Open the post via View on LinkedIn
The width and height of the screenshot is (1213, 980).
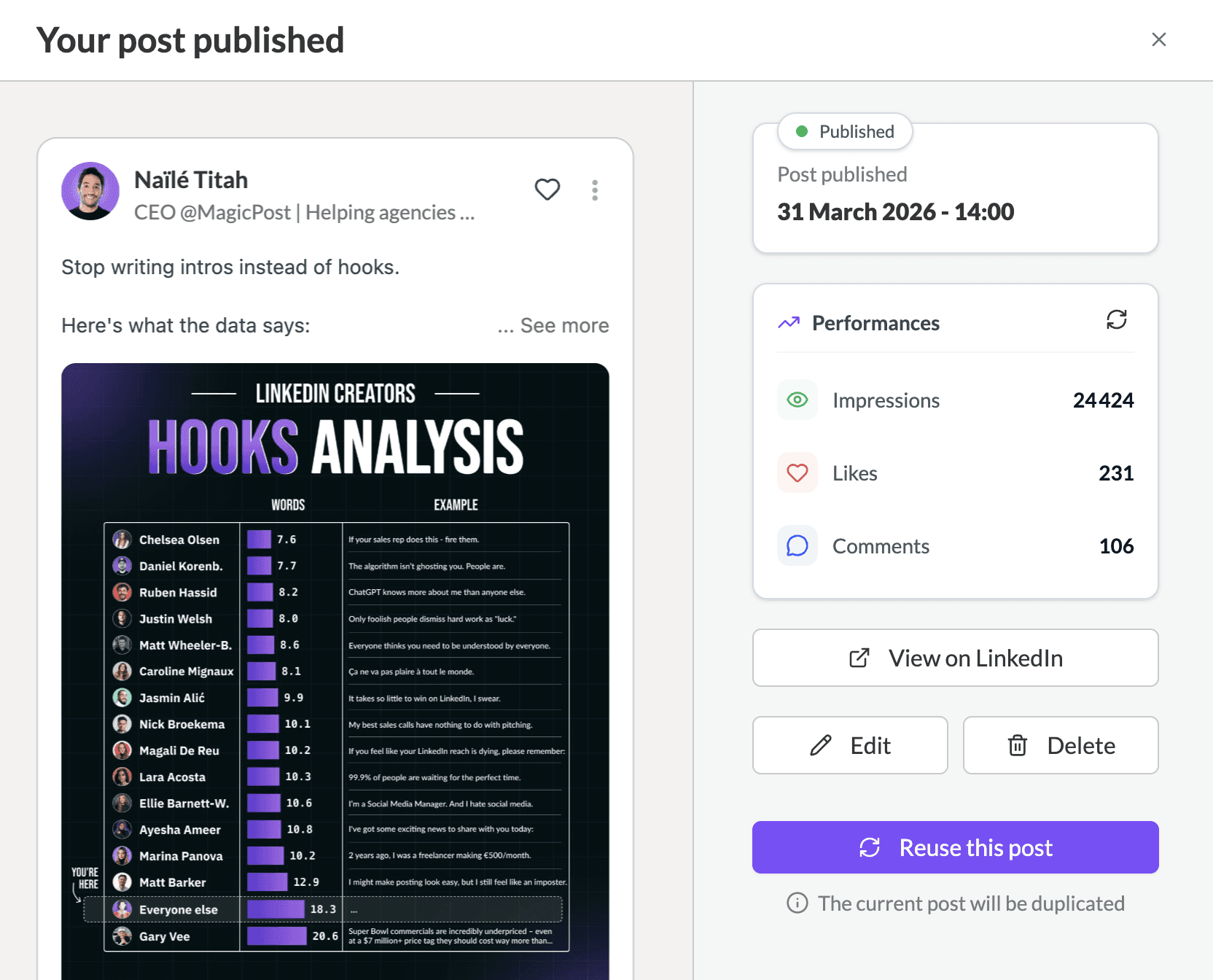coord(955,658)
